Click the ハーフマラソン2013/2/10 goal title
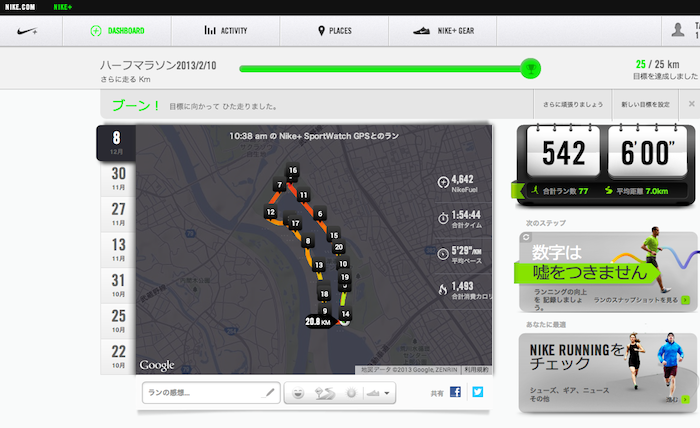Viewport: 700px width, 428px height. (158, 66)
